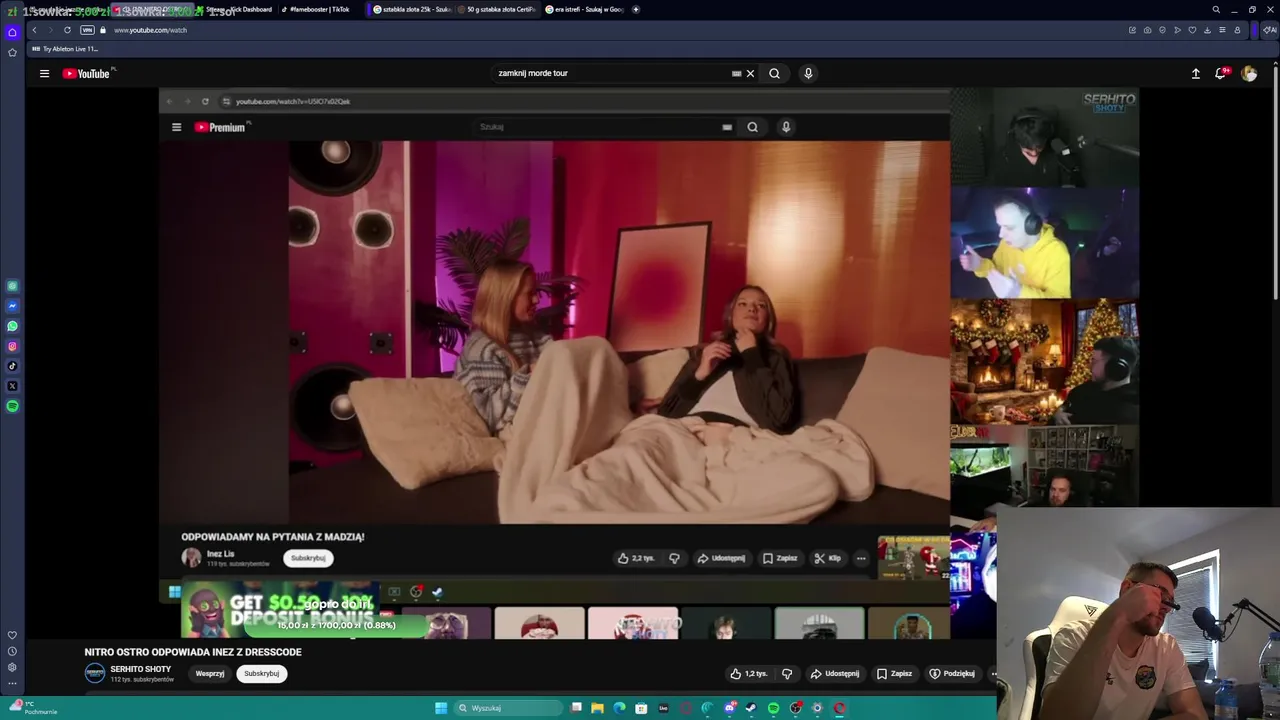The width and height of the screenshot is (1280, 720).
Task: Subscribe to Inez Lis in the inner video
Action: [x=308, y=558]
